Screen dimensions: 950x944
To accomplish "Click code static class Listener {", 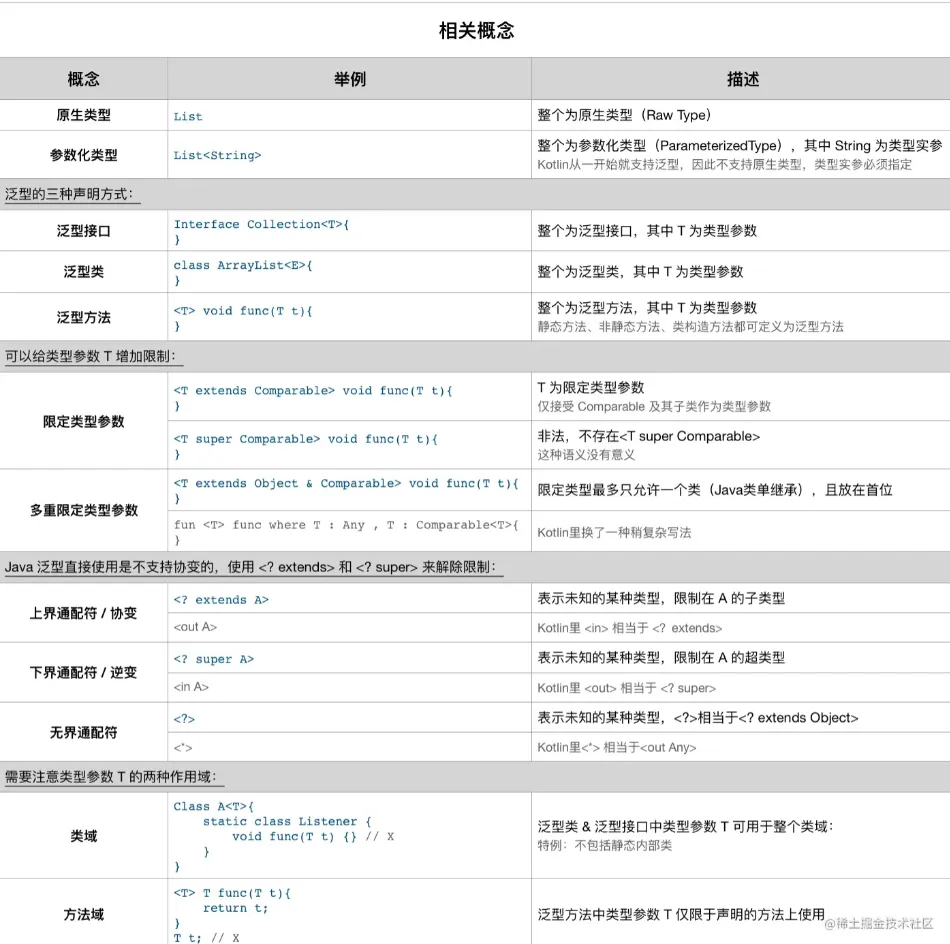I will coord(287,822).
